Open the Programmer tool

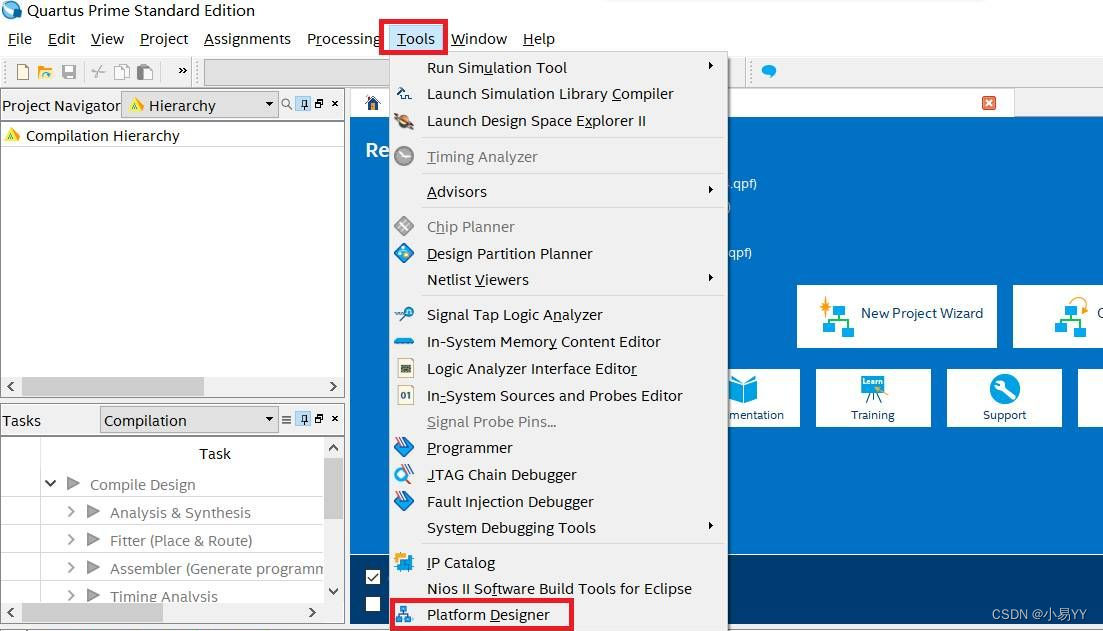pos(559,447)
